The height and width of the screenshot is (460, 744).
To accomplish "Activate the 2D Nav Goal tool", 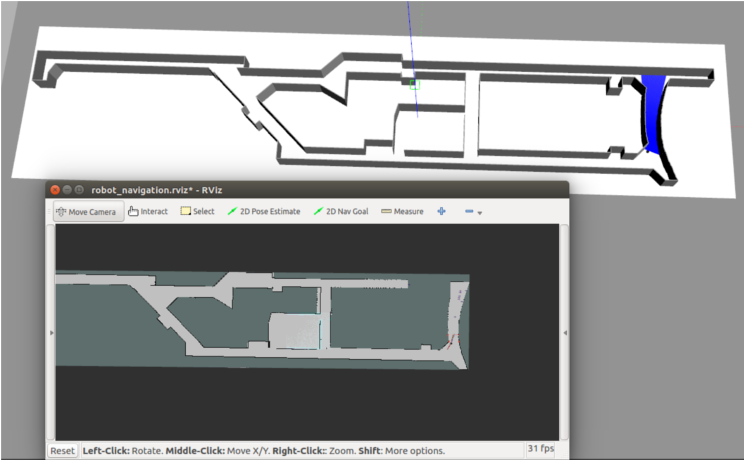I will (340, 212).
